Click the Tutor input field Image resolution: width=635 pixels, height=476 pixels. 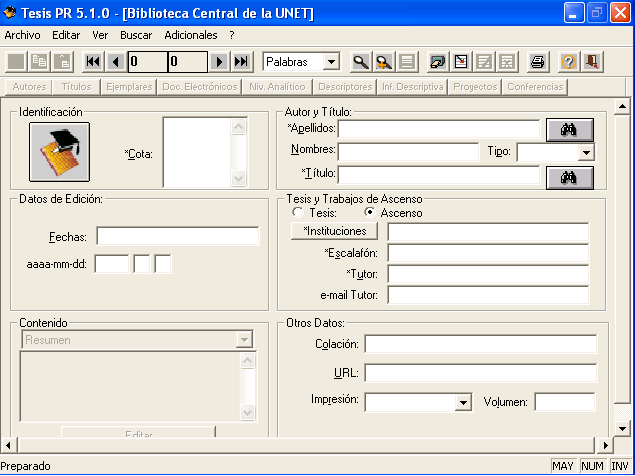tap(488, 274)
